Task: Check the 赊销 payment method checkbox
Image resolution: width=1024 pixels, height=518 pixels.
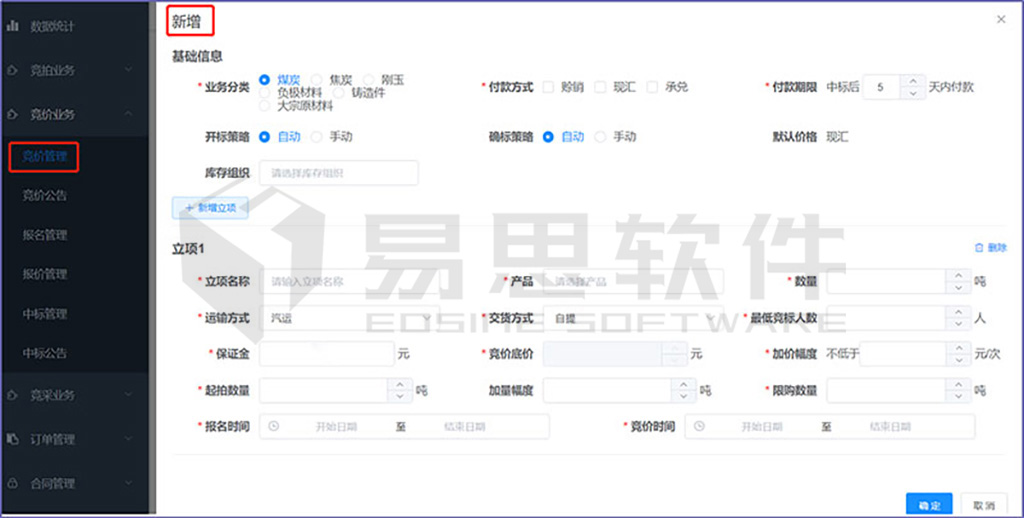Action: tap(548, 87)
